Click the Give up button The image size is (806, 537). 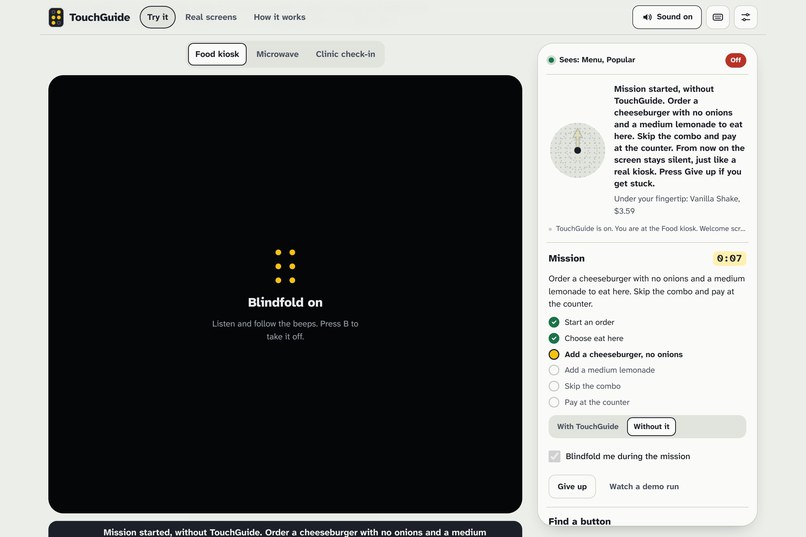[x=572, y=487]
